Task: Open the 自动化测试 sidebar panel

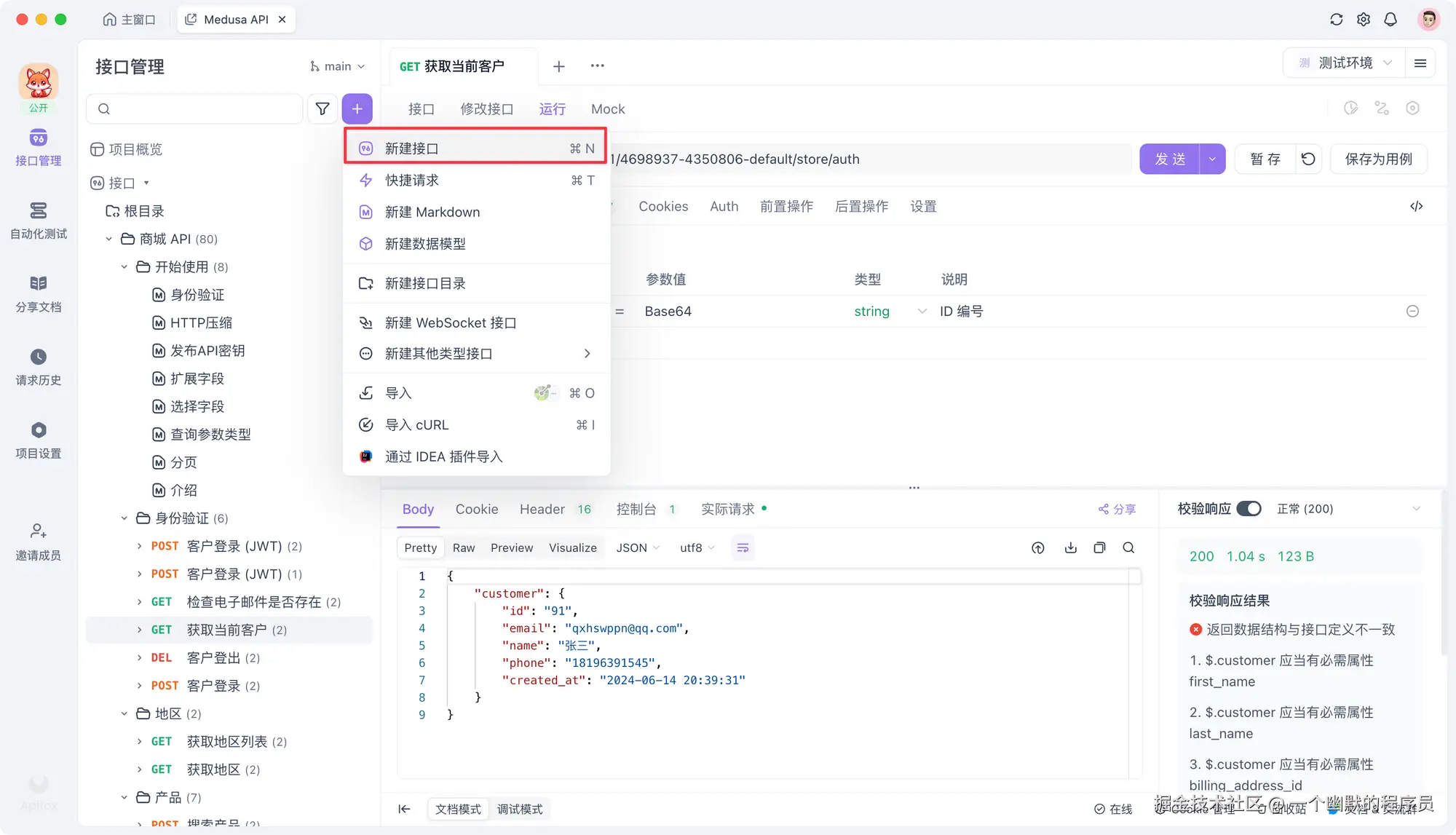Action: pyautogui.click(x=38, y=221)
